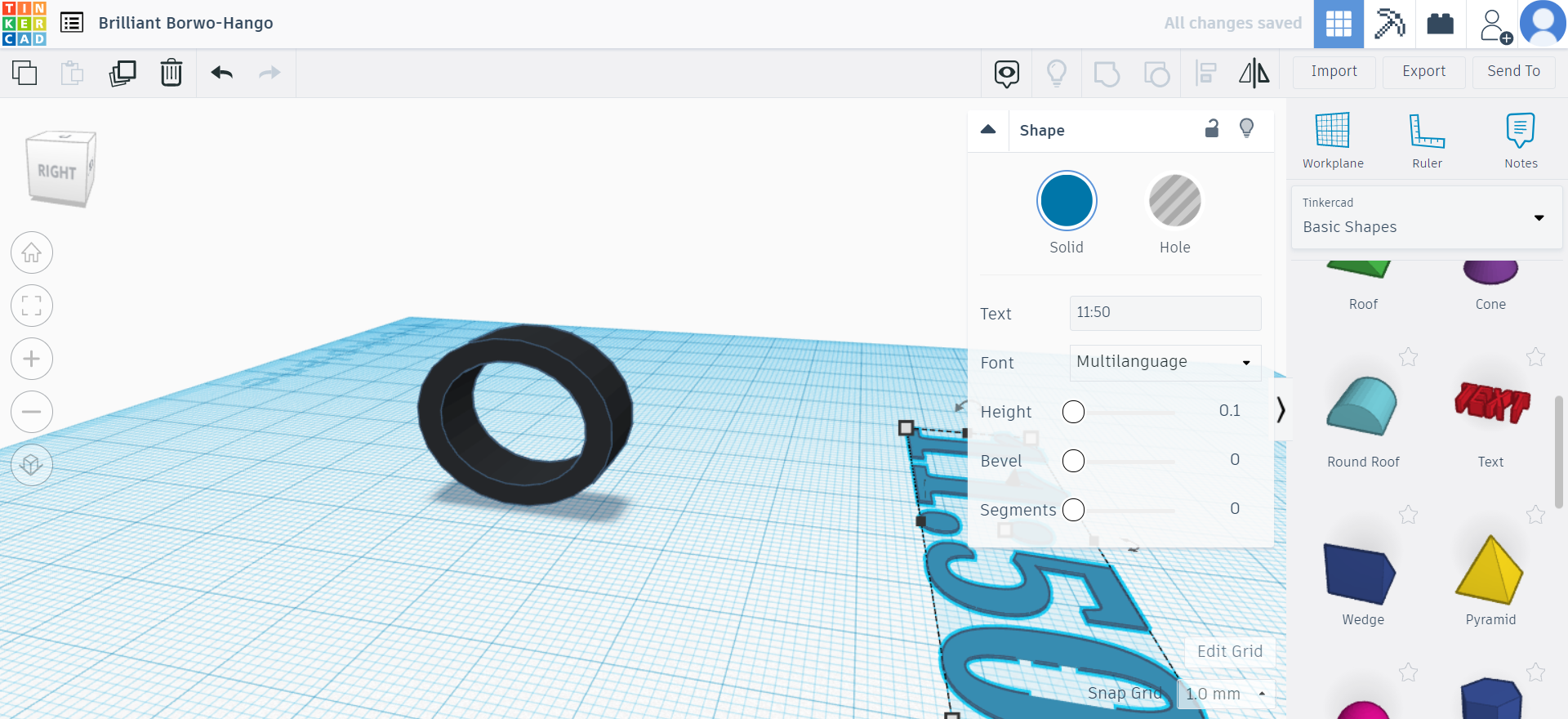This screenshot has width=1568, height=719.
Task: Set shape to Hole
Action: click(1175, 201)
